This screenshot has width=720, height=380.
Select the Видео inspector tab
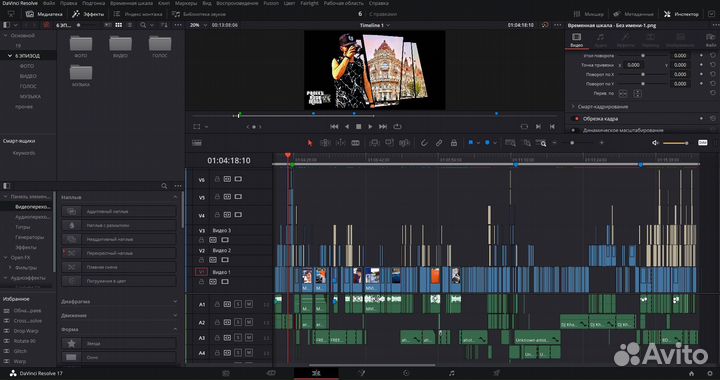pyautogui.click(x=577, y=40)
